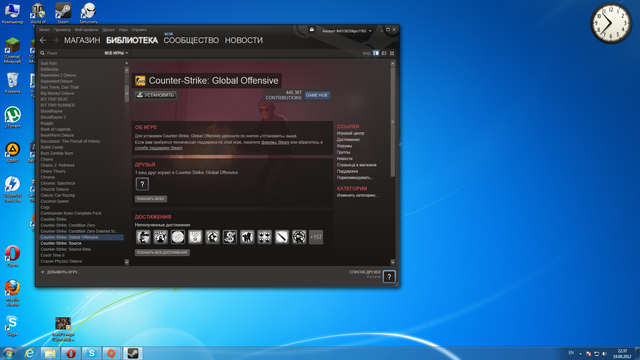
Task: Click the plus icon above the games list
Action: (127, 63)
